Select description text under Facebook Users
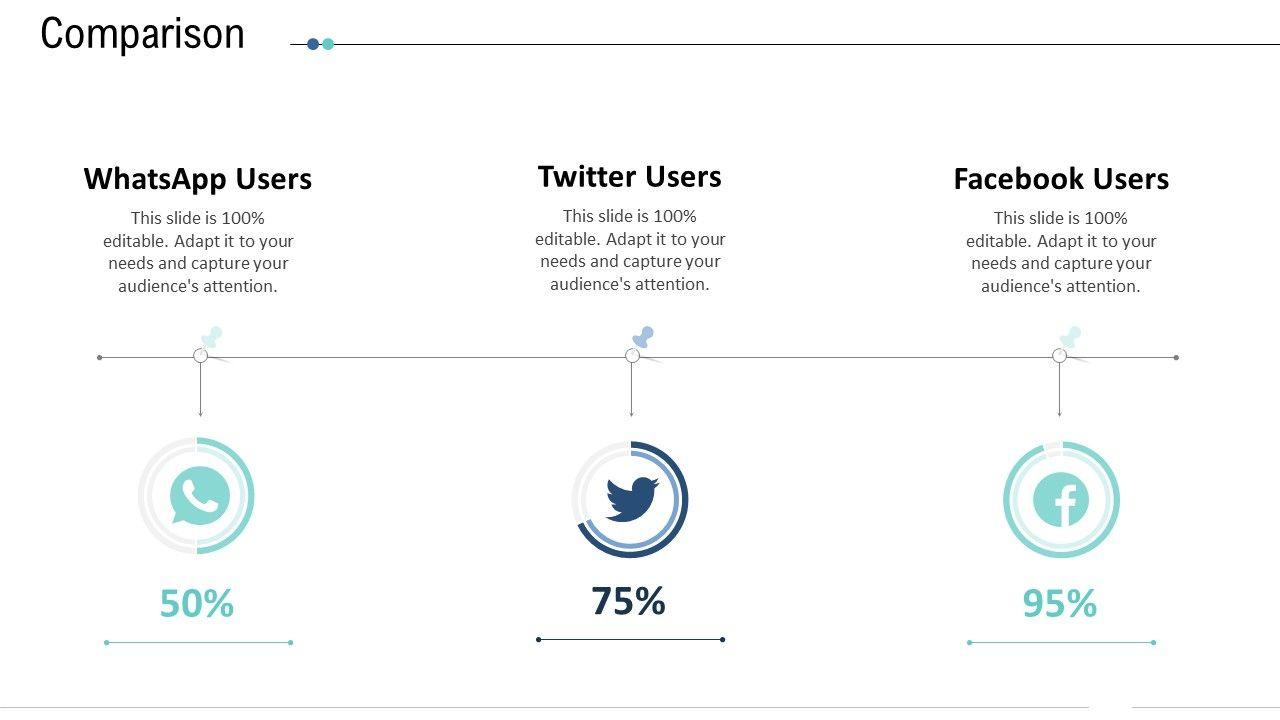 [x=1061, y=252]
